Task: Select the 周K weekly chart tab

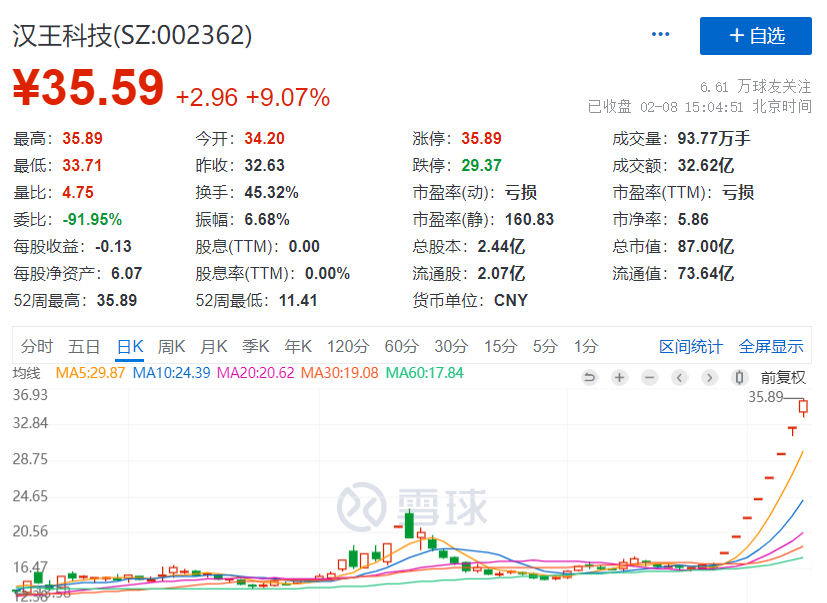Action: pos(172,347)
